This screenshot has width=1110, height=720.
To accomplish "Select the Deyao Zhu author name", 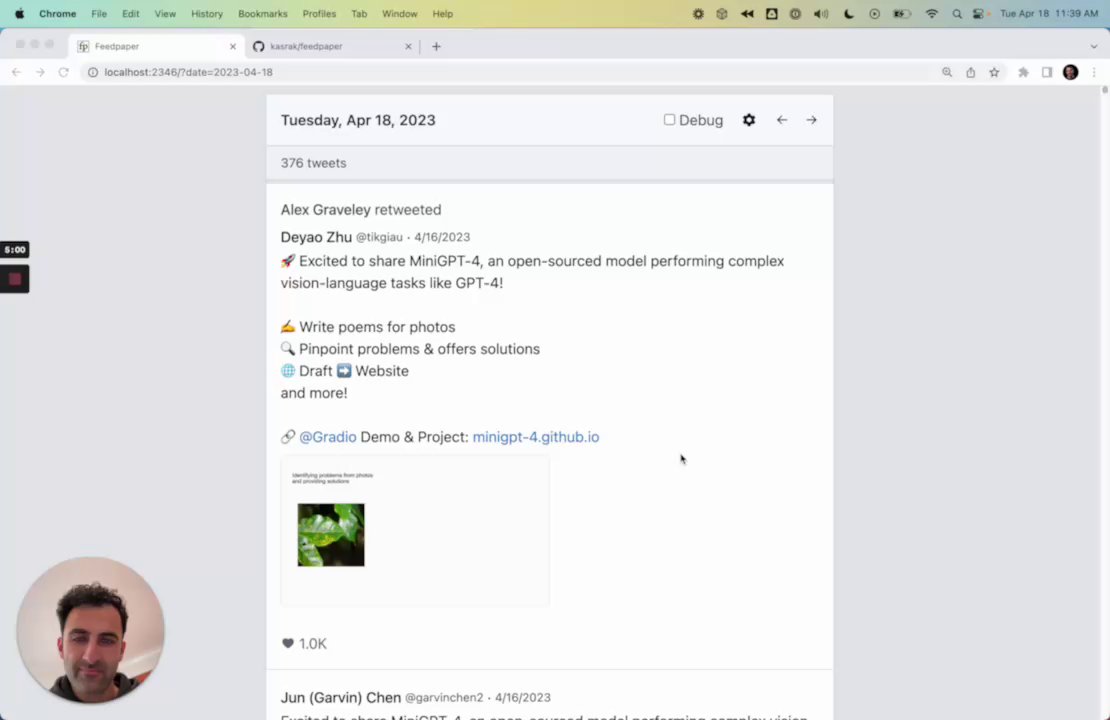I will point(316,237).
